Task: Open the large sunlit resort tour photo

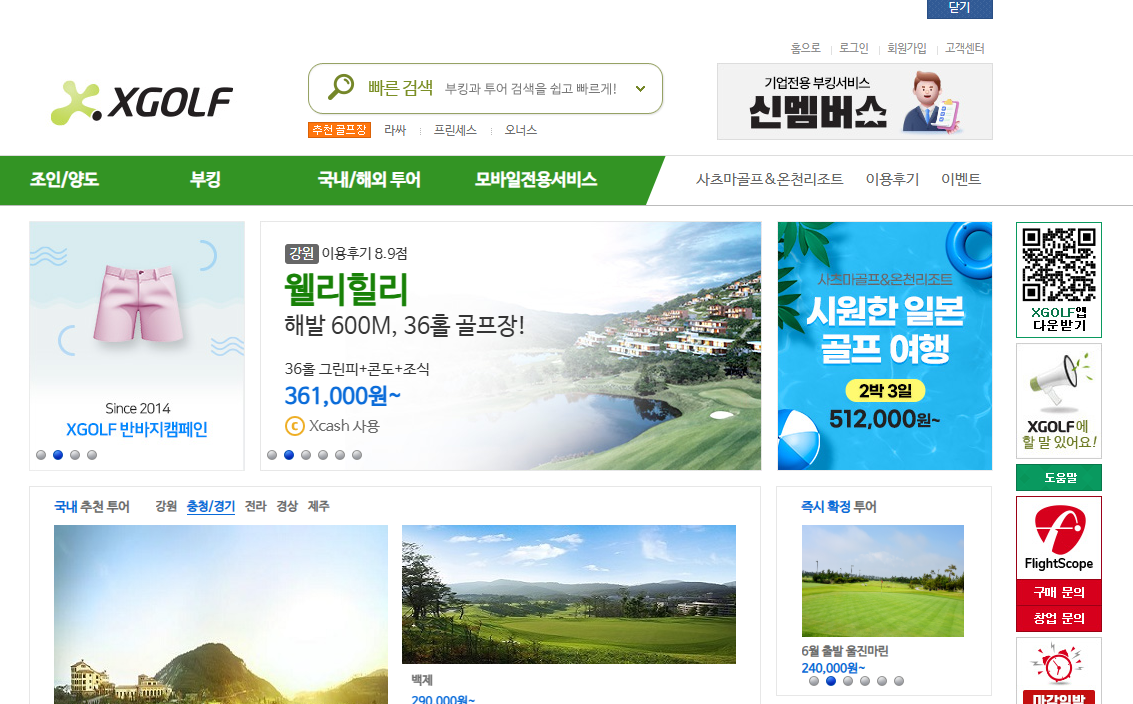Action: point(221,614)
